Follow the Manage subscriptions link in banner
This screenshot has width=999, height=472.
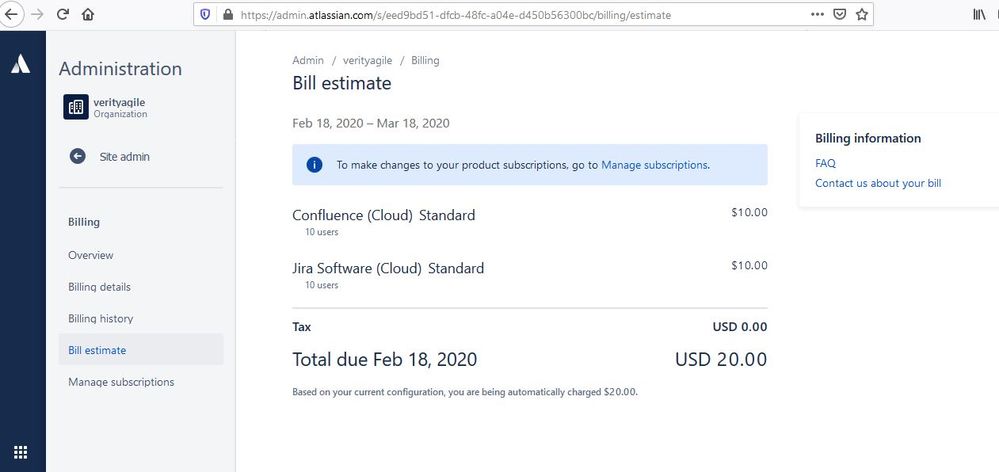tap(654, 165)
